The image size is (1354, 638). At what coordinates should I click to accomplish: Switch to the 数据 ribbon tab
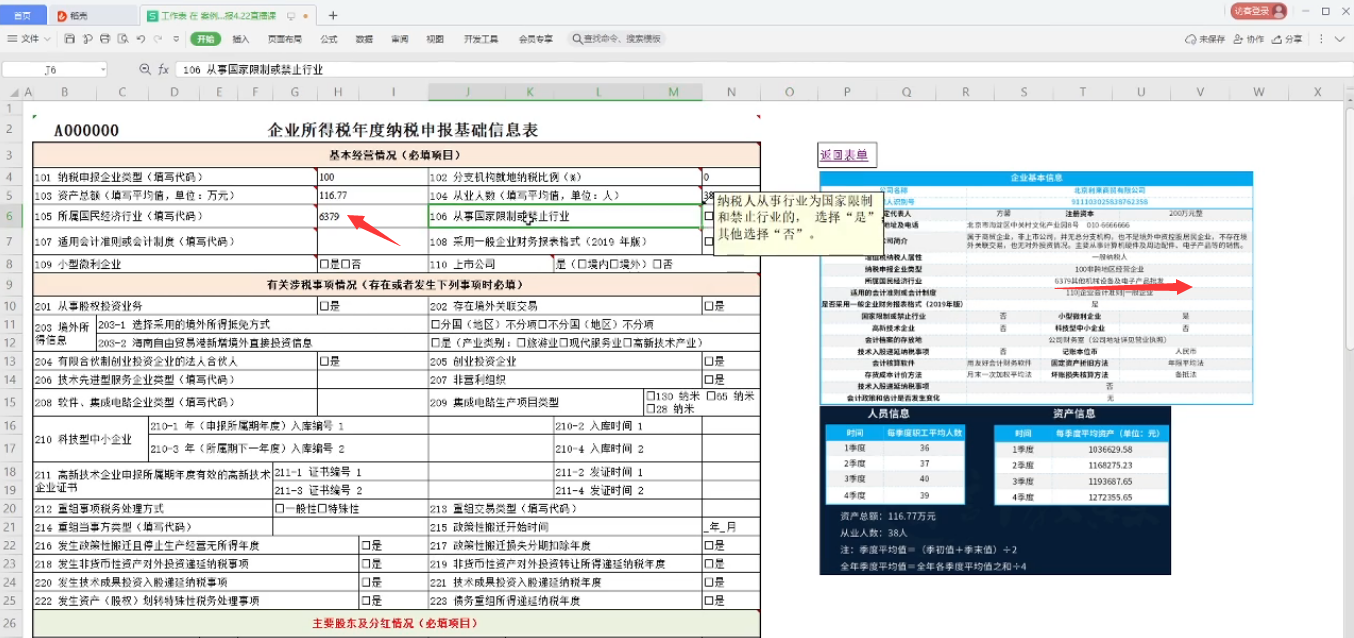tap(364, 39)
